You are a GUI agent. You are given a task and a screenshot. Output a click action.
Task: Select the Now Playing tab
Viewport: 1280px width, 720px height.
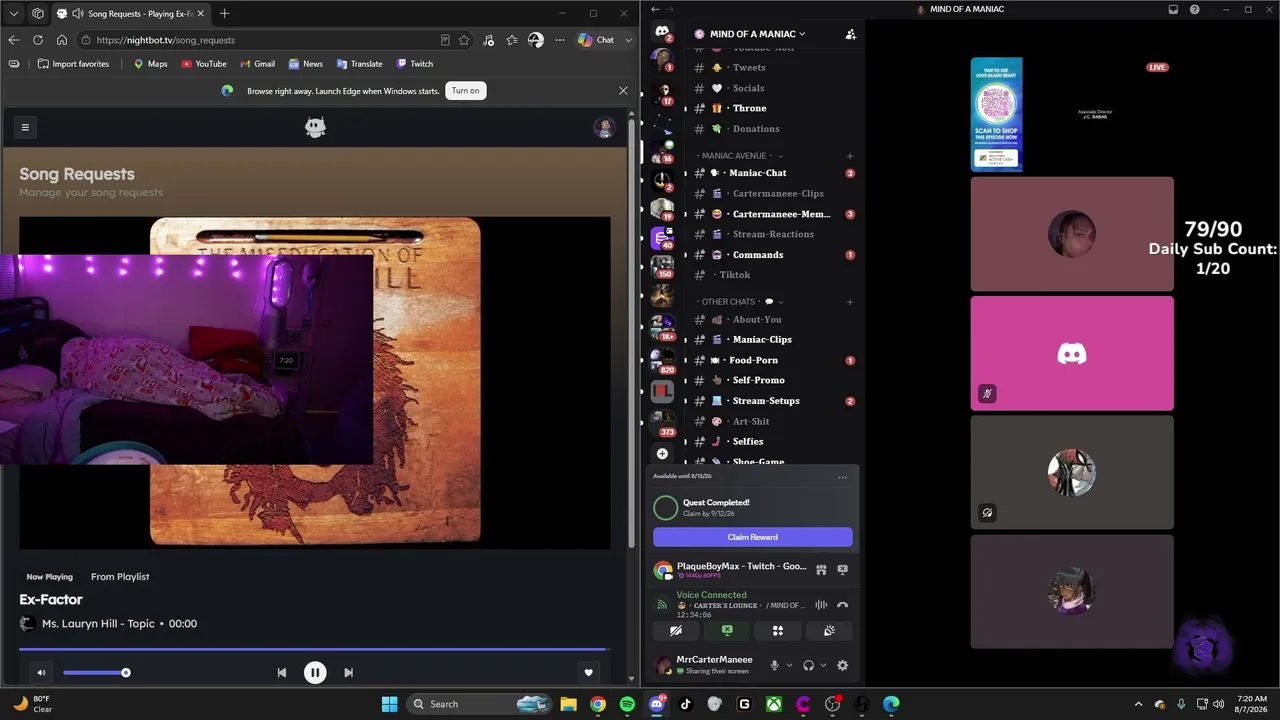pos(50,577)
